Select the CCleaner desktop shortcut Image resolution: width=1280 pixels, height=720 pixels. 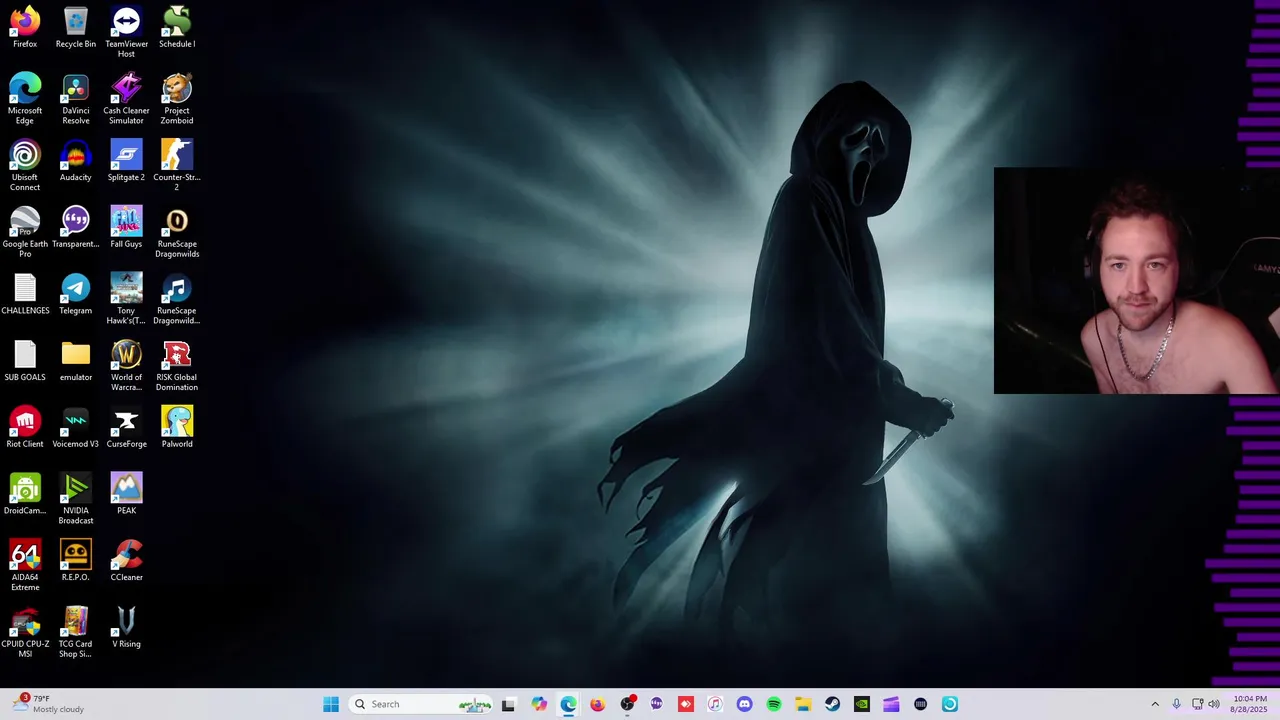click(126, 561)
